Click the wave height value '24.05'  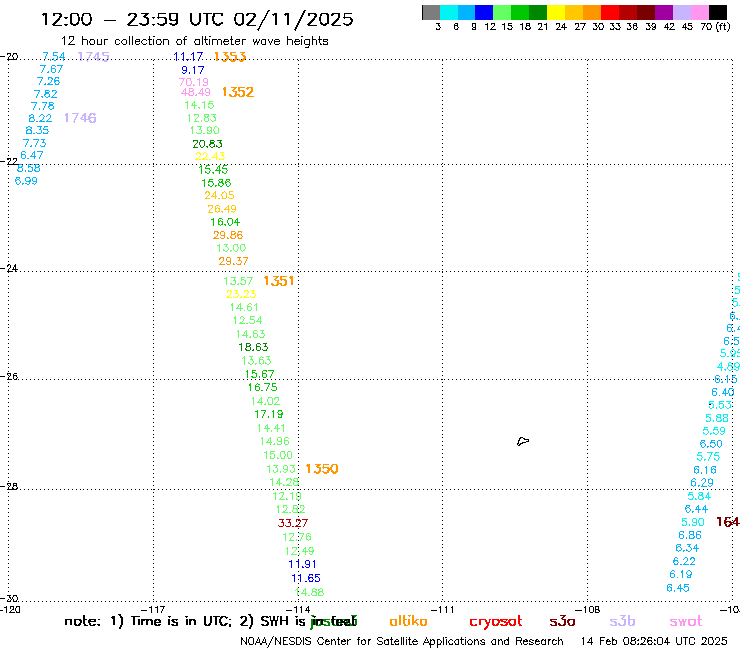219,195
